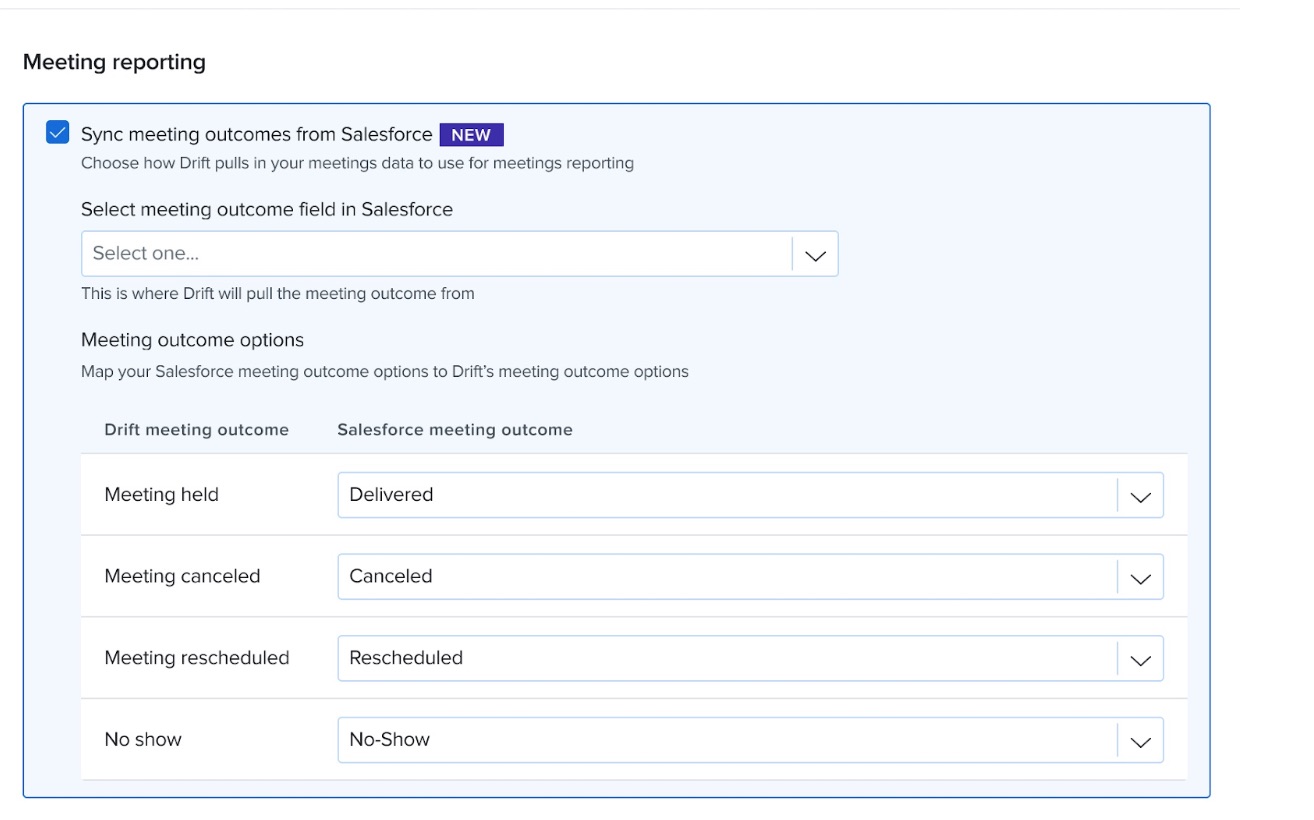Viewport: 1314px width, 820px height.
Task: Open the Canceled dropdown for Meeting canceled
Action: pos(750,577)
